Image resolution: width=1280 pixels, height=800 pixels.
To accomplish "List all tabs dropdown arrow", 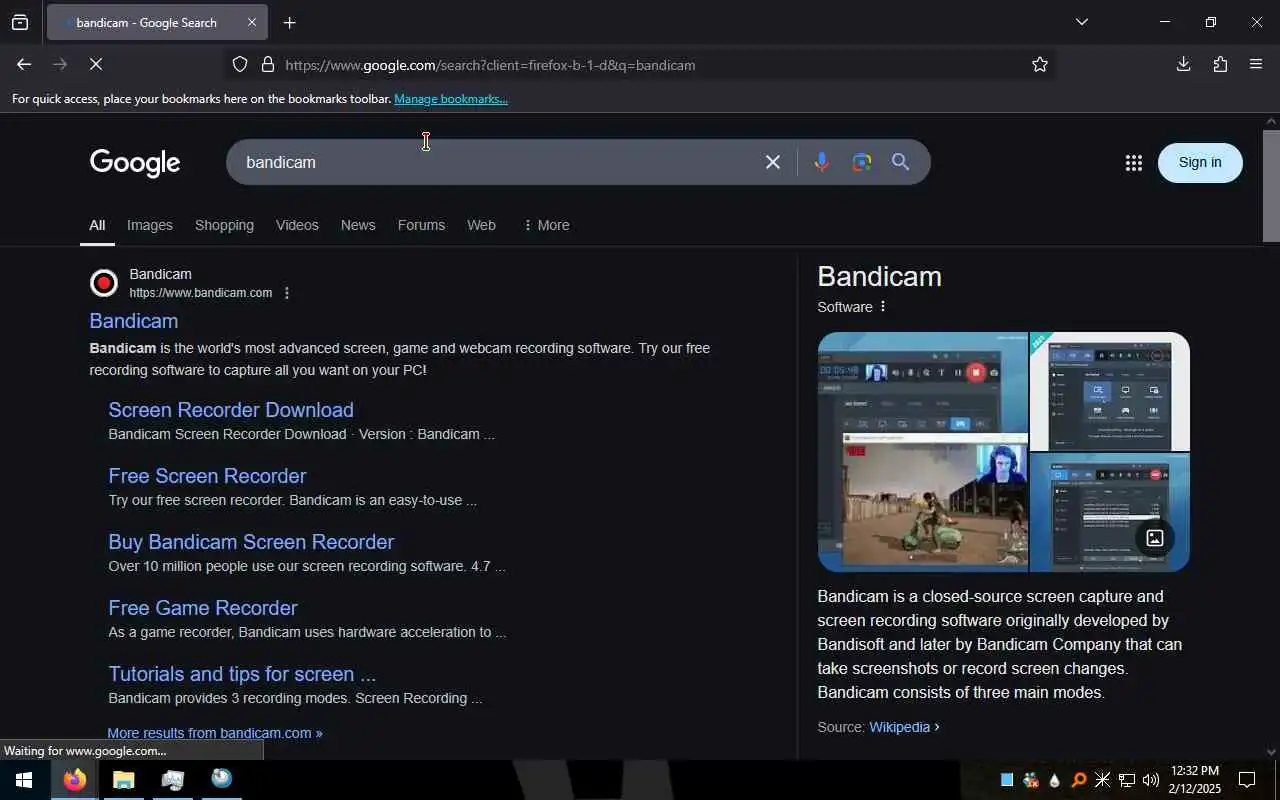I will (x=1081, y=22).
